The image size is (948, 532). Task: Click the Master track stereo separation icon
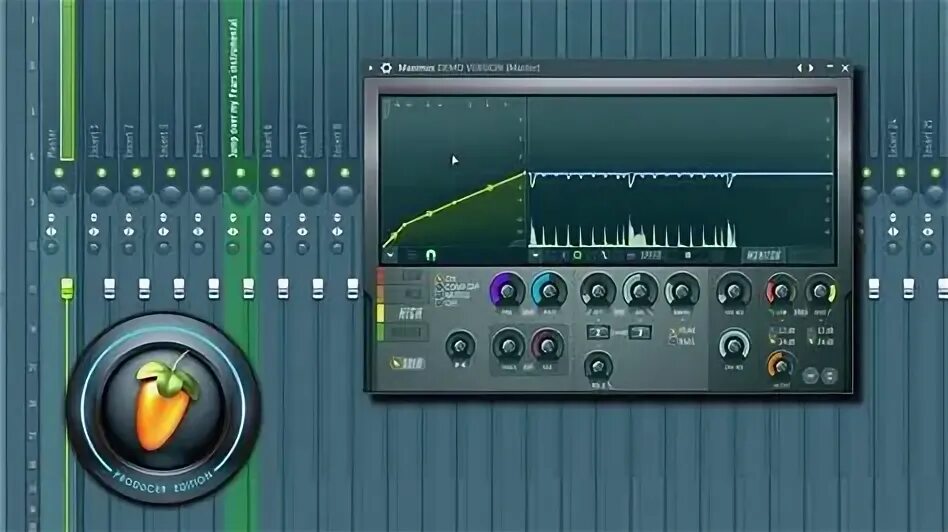click(51, 232)
